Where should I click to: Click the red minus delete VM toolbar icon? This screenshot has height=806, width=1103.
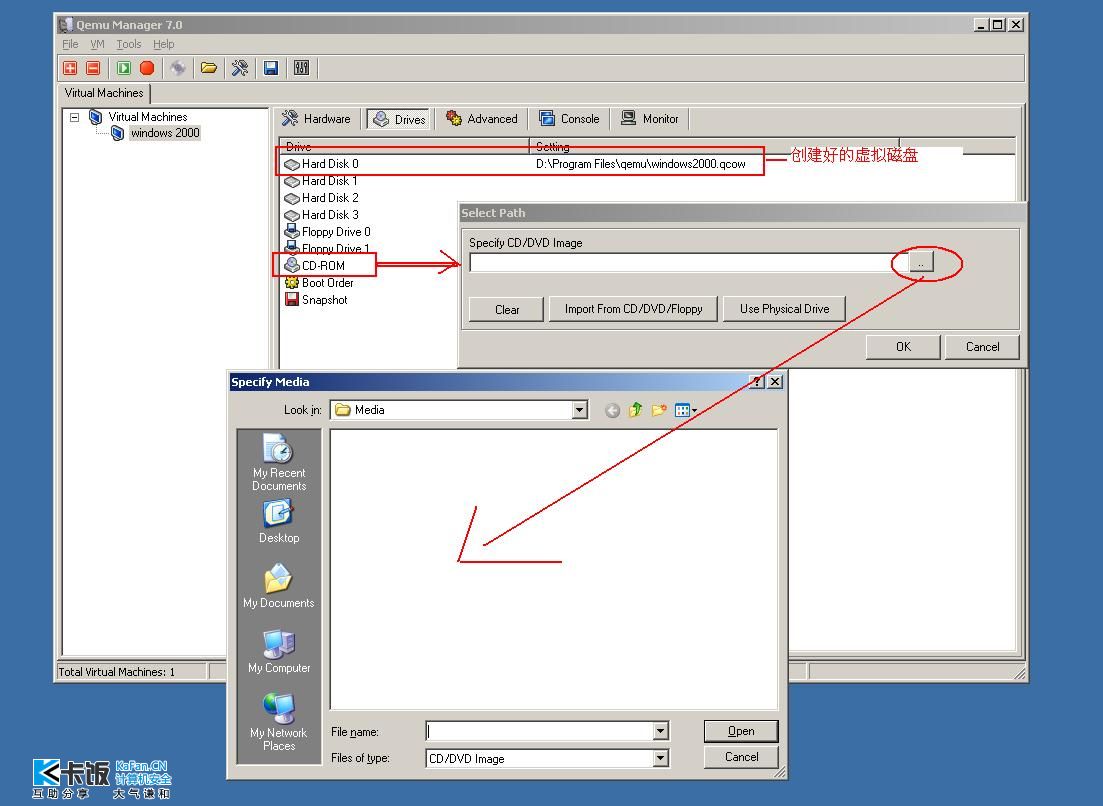(x=93, y=68)
